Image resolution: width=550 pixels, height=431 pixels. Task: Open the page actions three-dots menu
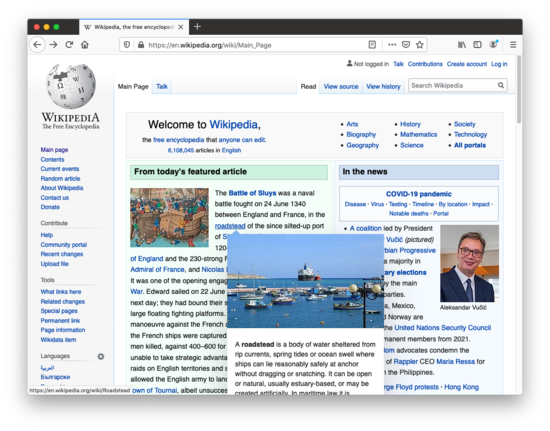click(x=392, y=45)
